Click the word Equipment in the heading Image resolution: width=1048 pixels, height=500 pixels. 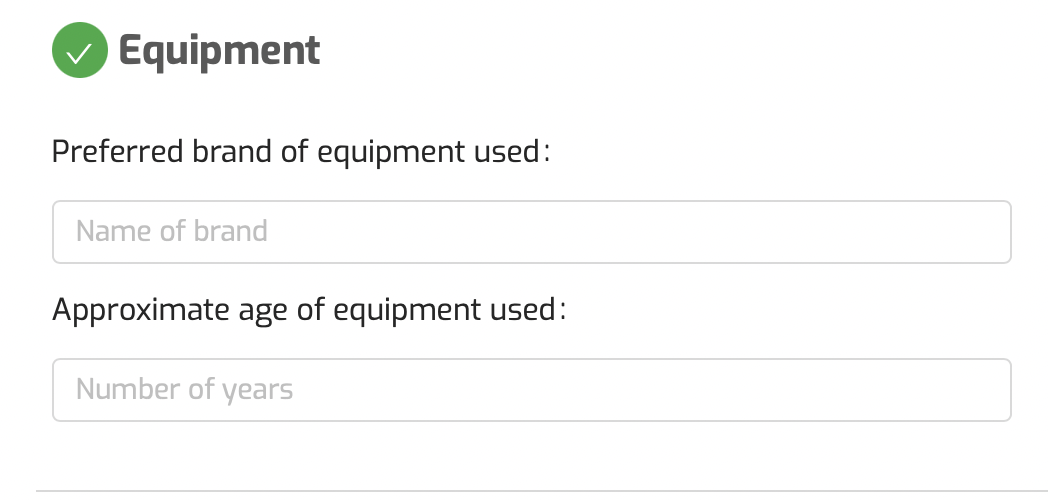coord(219,50)
